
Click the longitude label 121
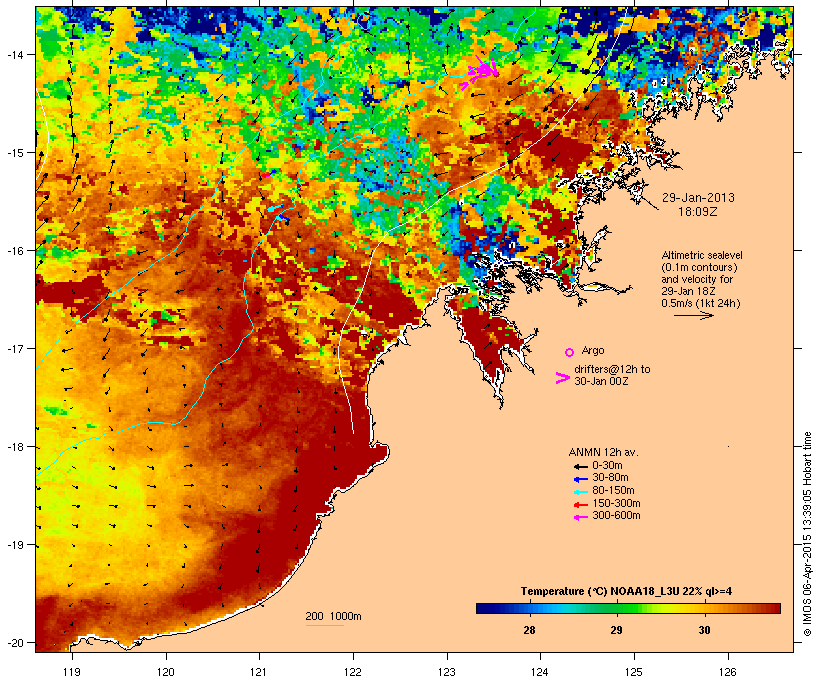259,672
